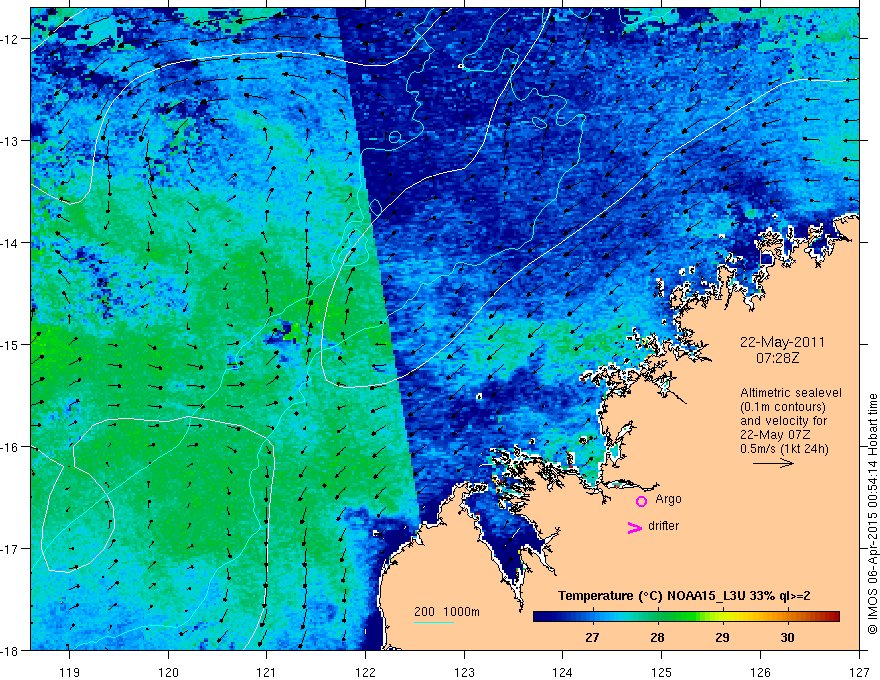Click longitude axis label 127
The height and width of the screenshot is (680, 880).
(859, 672)
